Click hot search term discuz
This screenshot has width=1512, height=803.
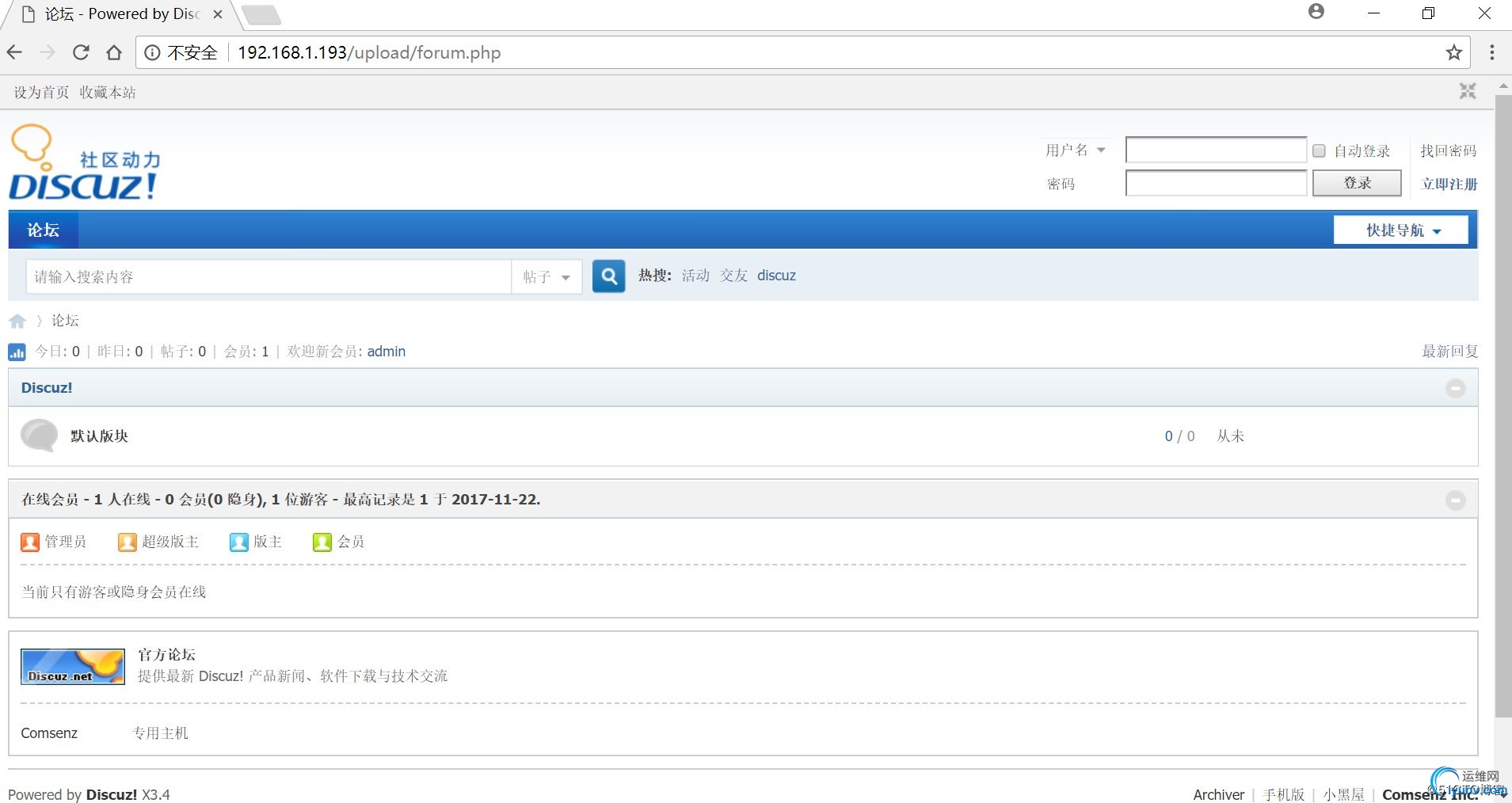(x=776, y=276)
